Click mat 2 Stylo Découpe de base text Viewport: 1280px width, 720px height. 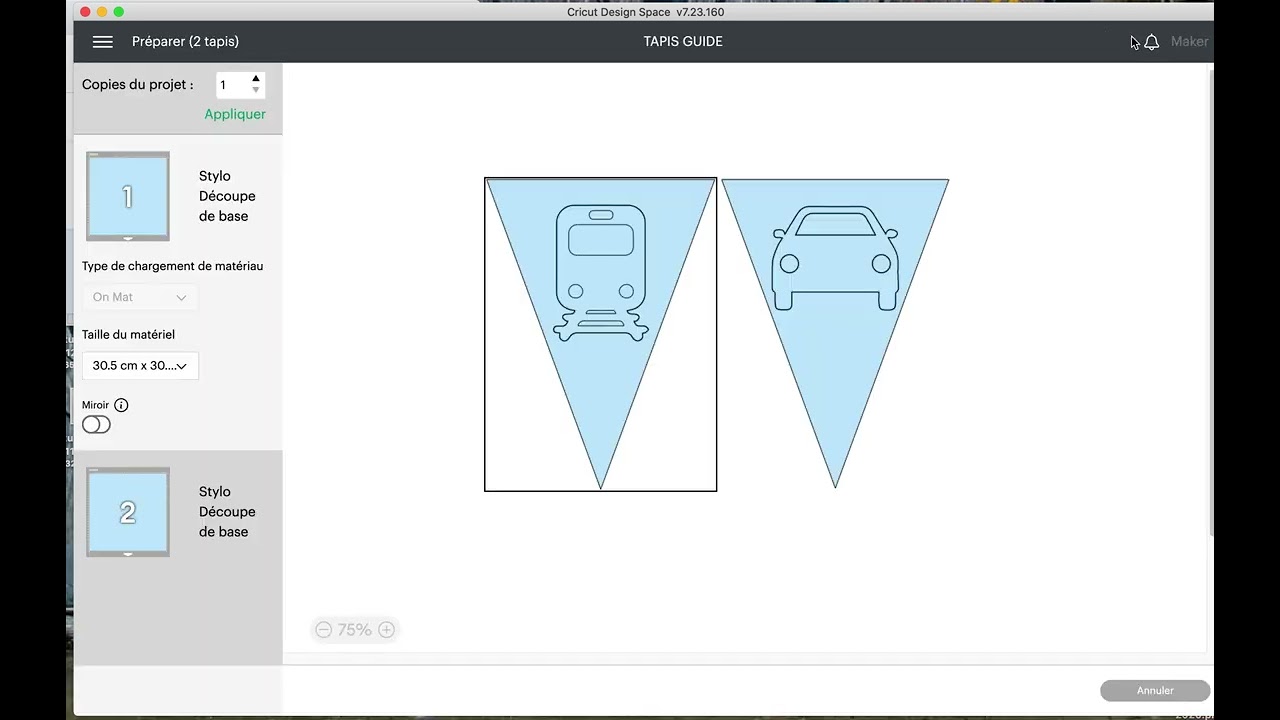(227, 512)
